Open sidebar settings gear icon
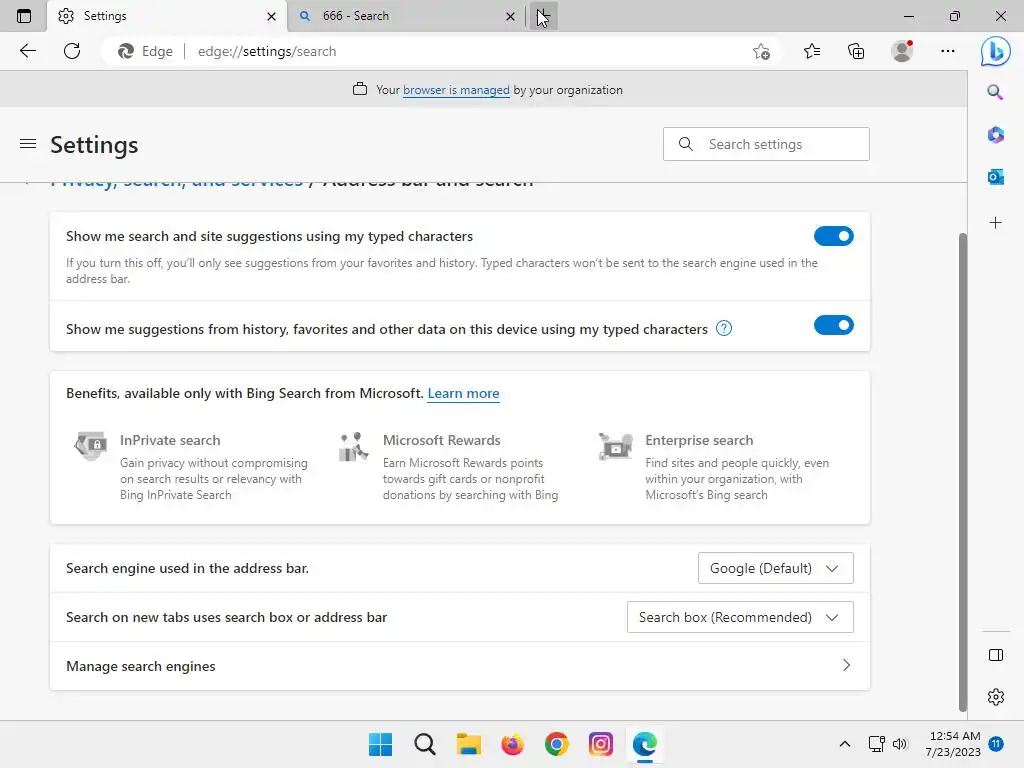The width and height of the screenshot is (1024, 768). 995,697
